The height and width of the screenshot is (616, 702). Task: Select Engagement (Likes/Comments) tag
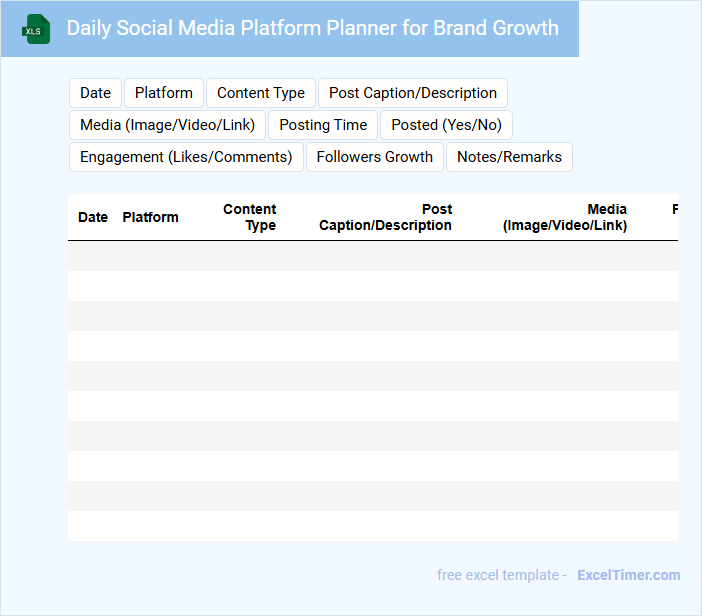coord(186,157)
